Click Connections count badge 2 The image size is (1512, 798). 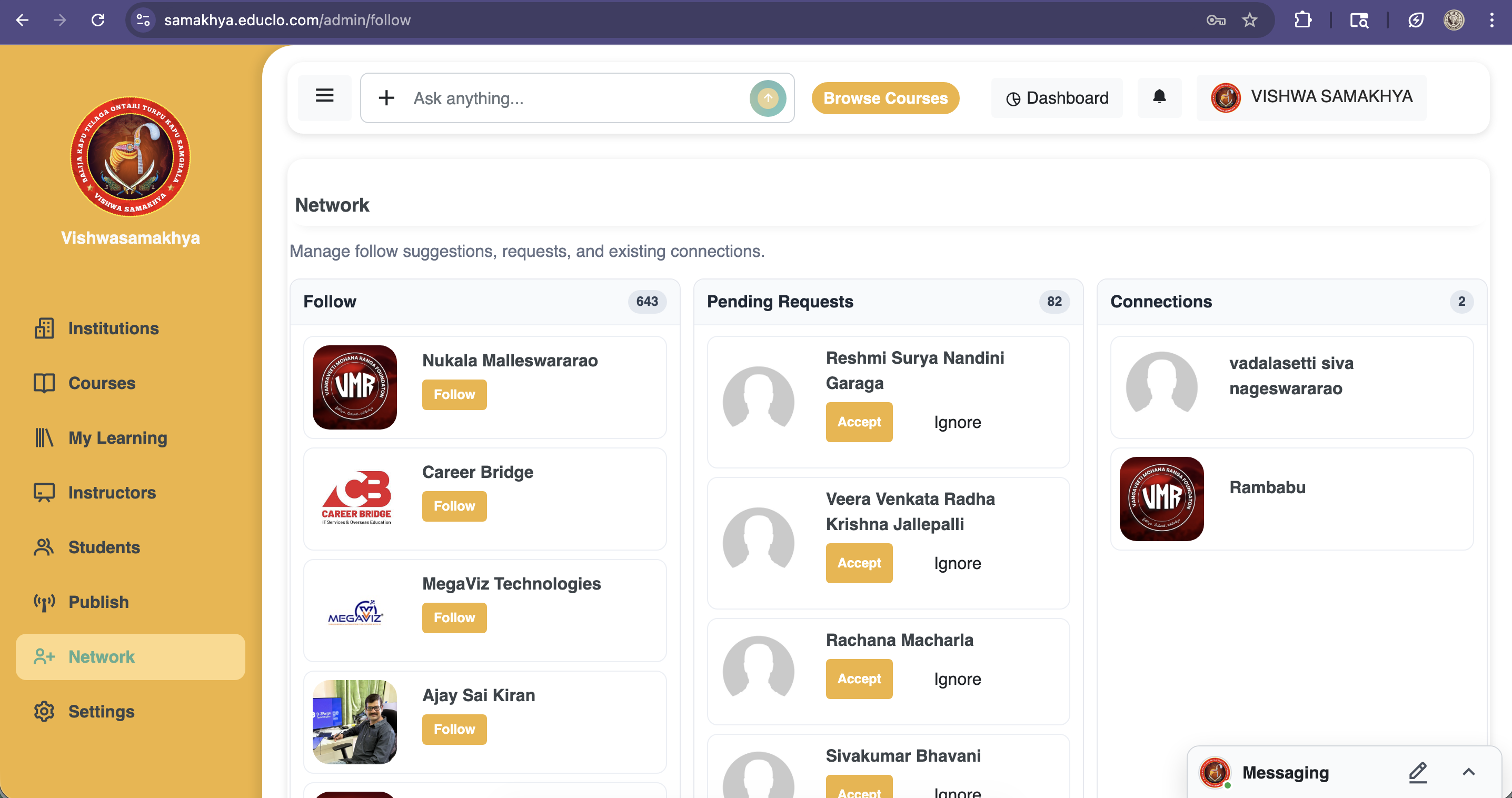click(1461, 301)
